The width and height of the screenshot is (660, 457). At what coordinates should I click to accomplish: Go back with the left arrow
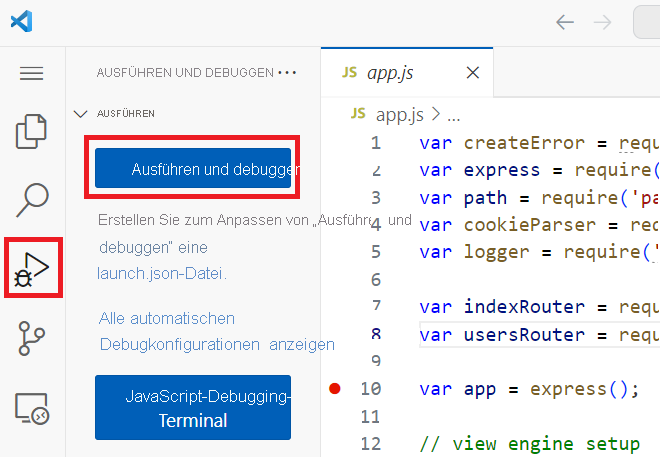coord(564,22)
